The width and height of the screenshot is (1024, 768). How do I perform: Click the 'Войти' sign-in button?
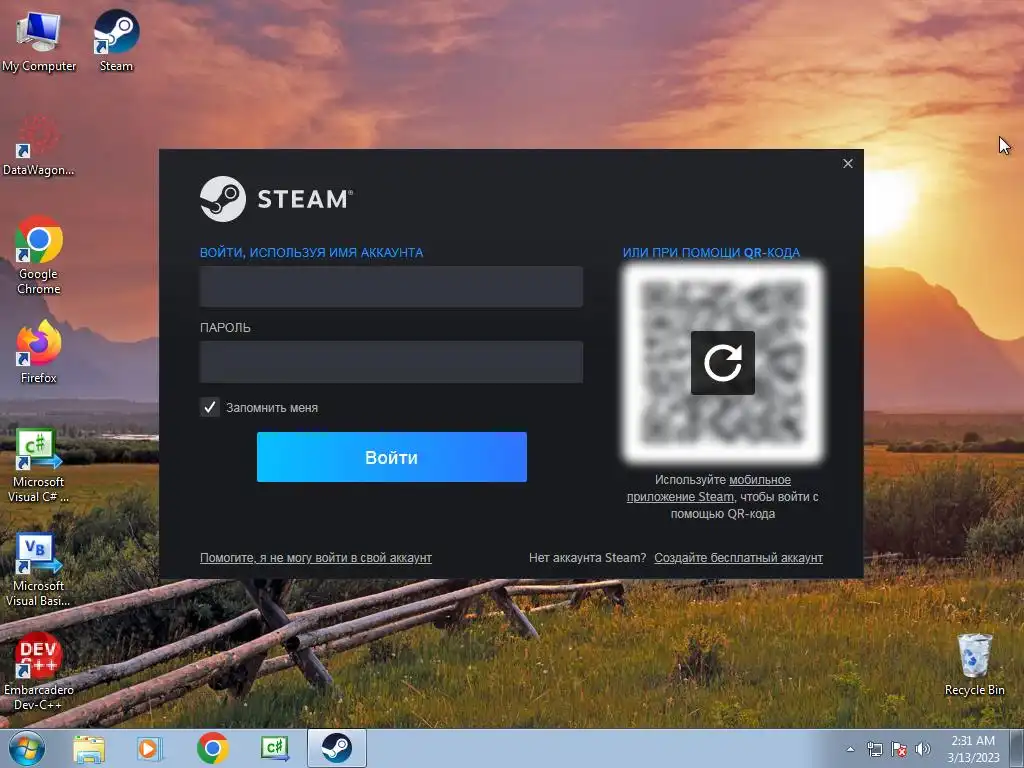[392, 457]
